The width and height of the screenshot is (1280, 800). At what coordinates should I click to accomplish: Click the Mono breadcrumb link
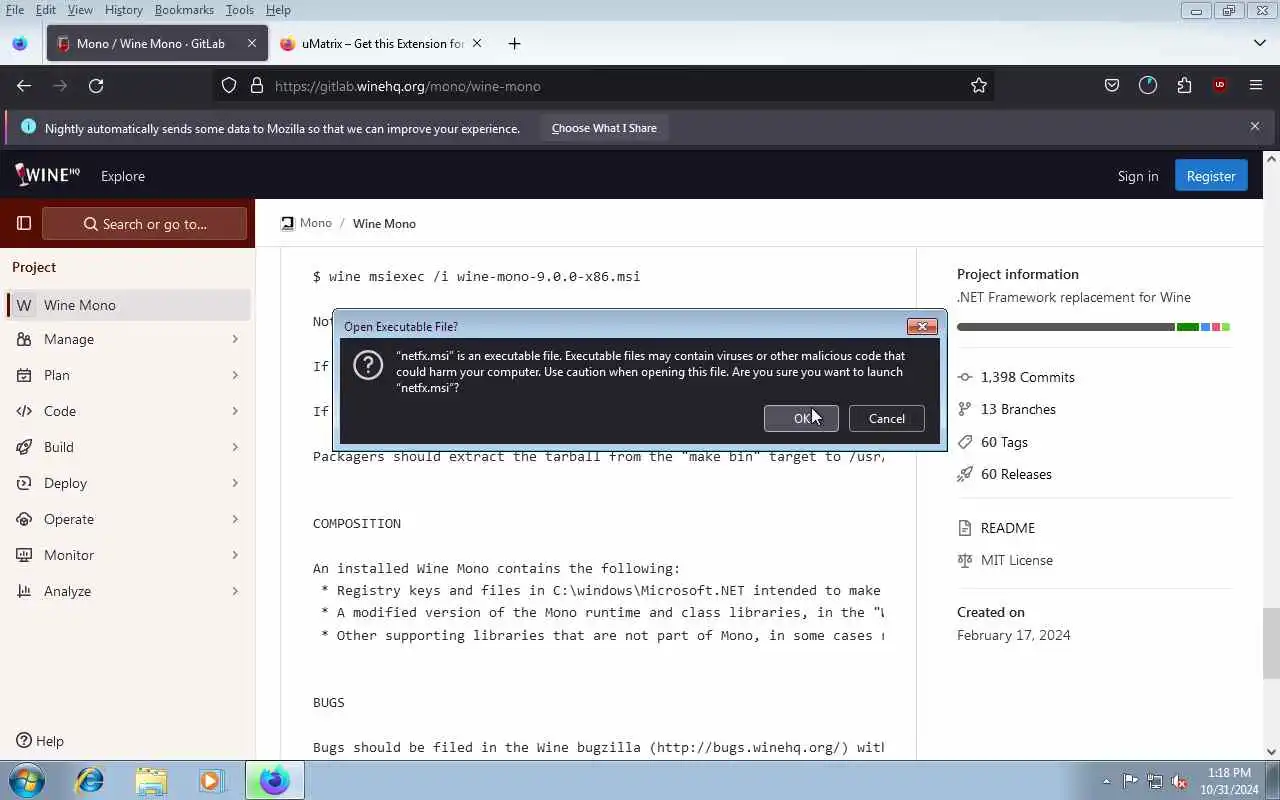tap(315, 223)
